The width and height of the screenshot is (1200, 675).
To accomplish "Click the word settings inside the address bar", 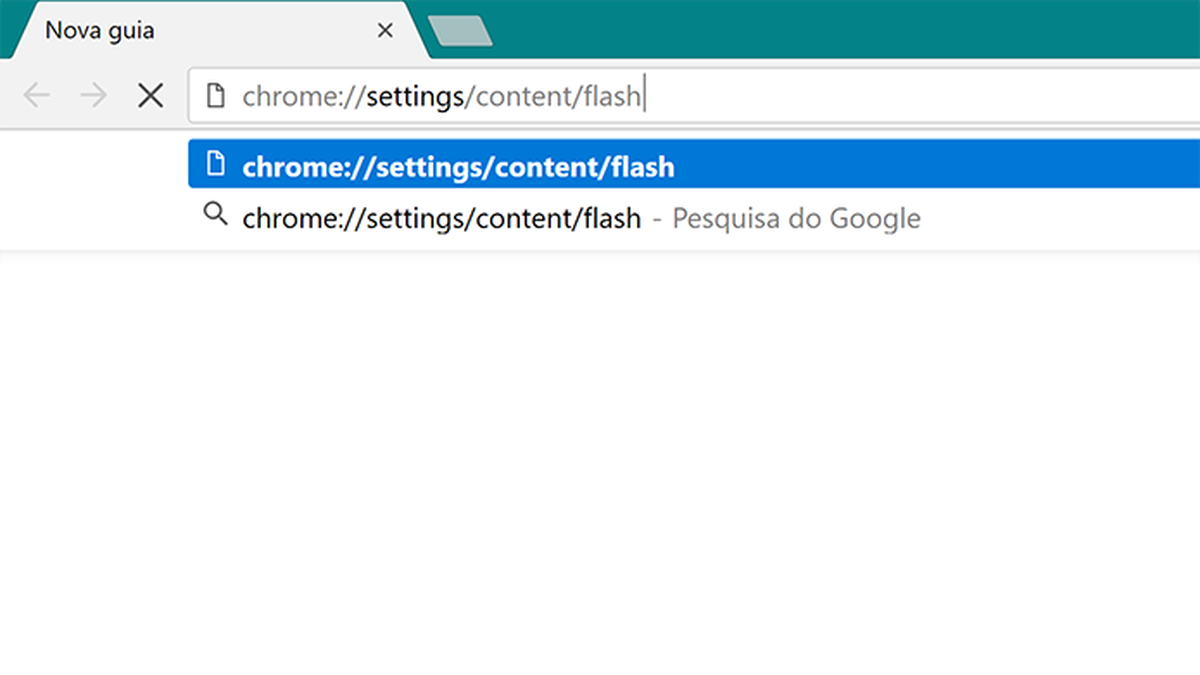I will pos(415,98).
